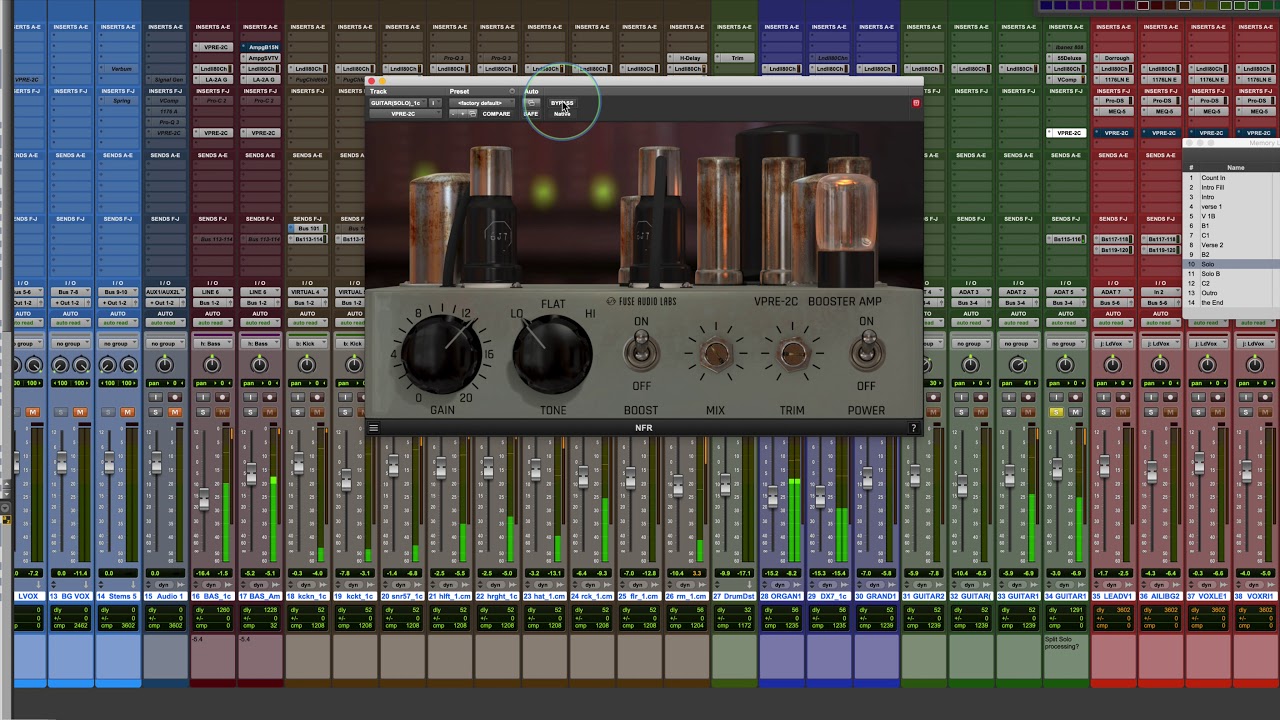1280x720 pixels.
Task: Select the next preset plus button
Action: [x=462, y=114]
